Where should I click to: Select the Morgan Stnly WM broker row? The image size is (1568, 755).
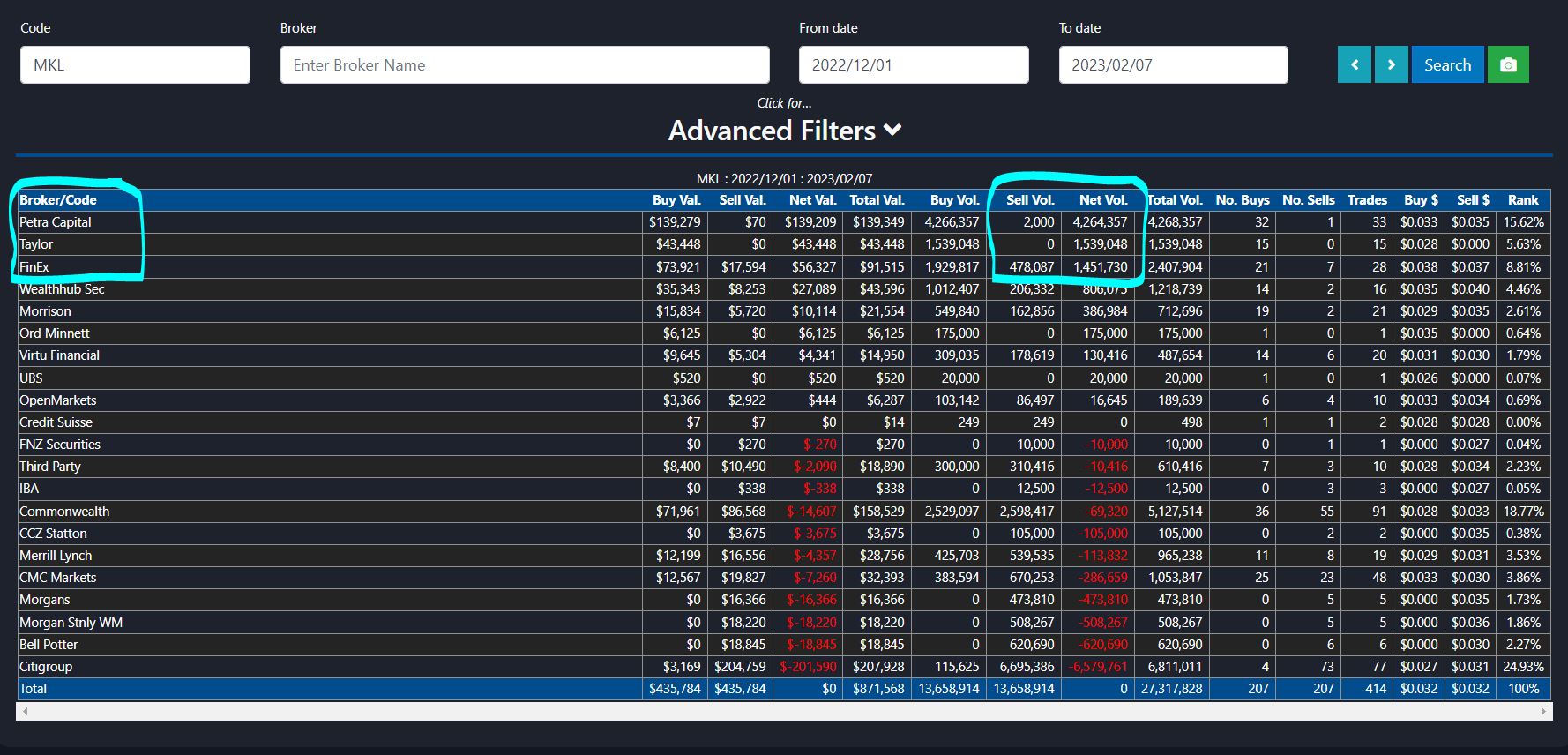pyautogui.click(x=783, y=623)
